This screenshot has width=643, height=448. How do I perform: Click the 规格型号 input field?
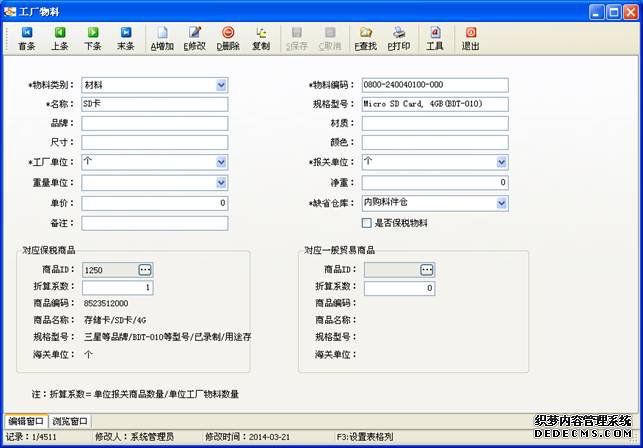(x=435, y=104)
